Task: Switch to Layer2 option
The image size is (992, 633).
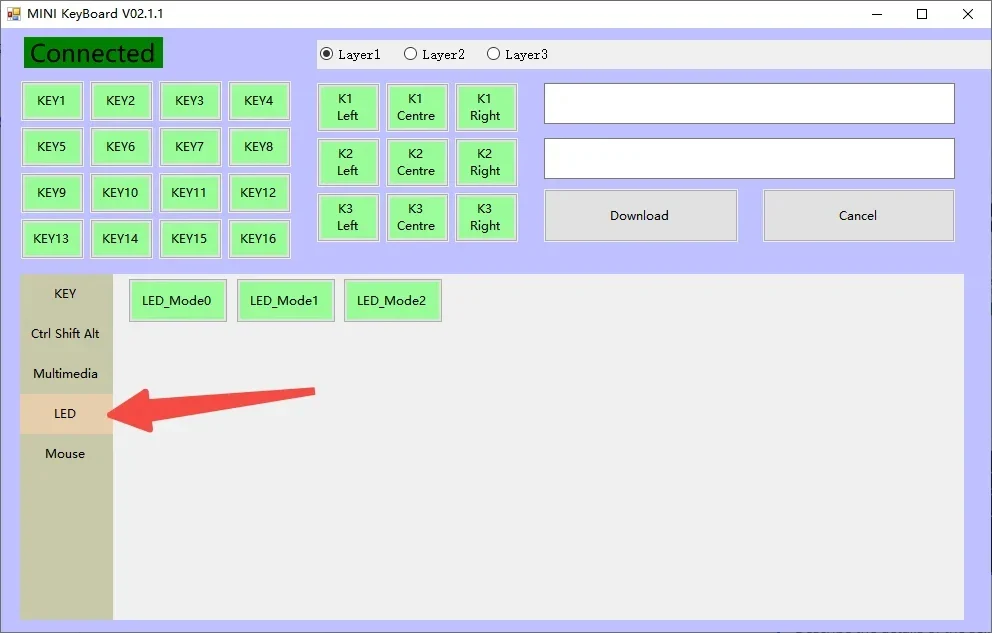Action: [x=434, y=54]
